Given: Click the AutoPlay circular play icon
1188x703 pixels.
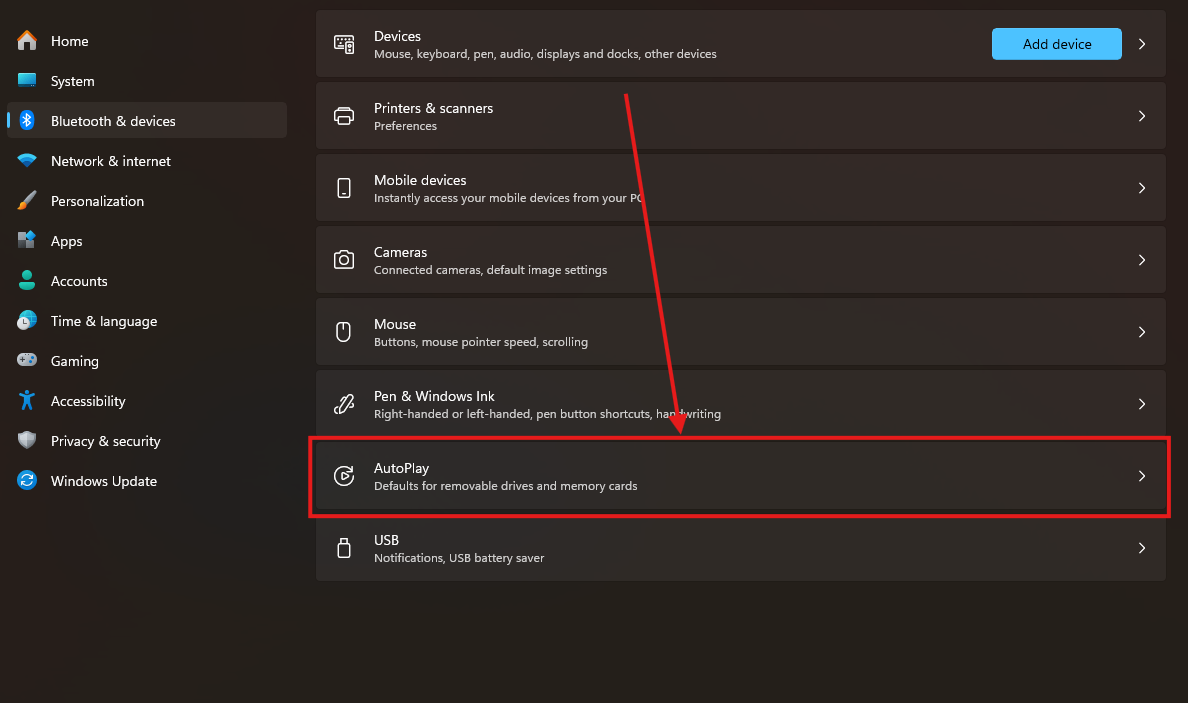Looking at the screenshot, I should click(x=344, y=476).
